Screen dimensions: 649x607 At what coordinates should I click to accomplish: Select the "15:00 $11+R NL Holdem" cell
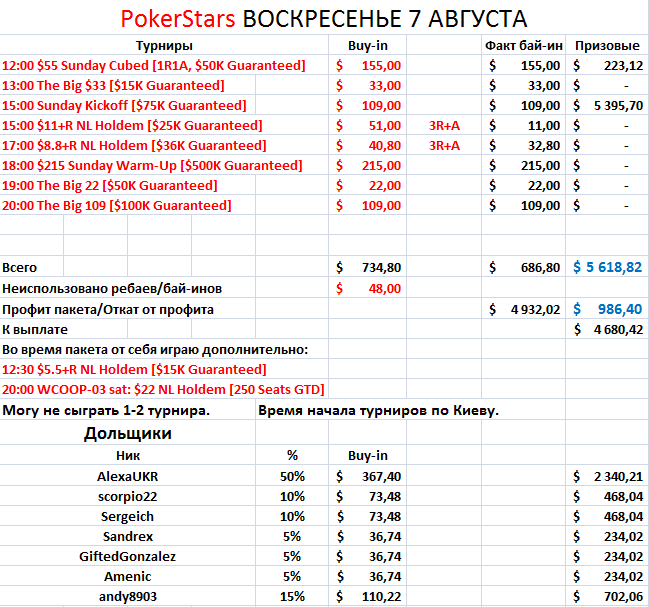[132, 125]
